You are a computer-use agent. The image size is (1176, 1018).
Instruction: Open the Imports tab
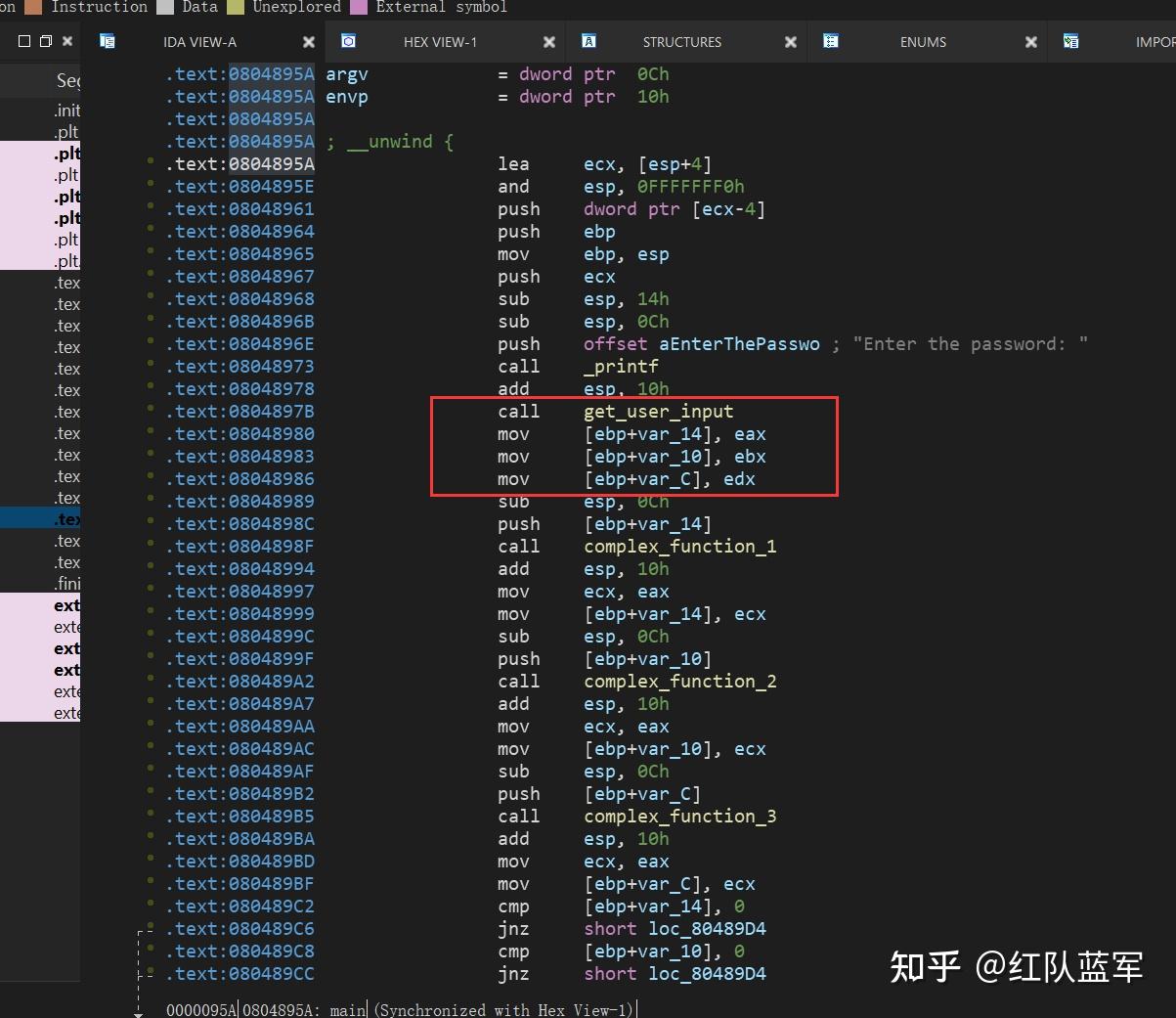(1114, 42)
